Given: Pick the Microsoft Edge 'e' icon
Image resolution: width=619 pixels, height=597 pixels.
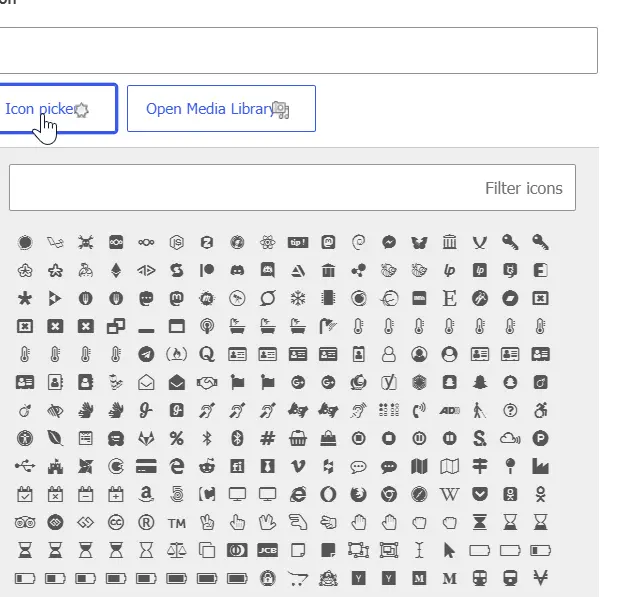Looking at the screenshot, I should [176, 466].
